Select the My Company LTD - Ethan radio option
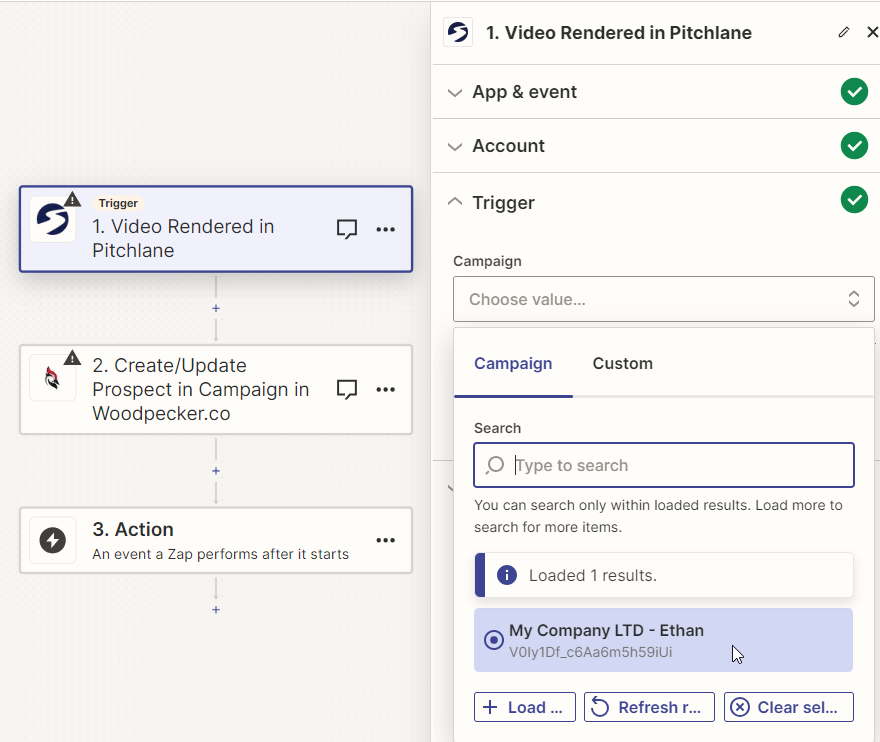This screenshot has width=880, height=742. click(494, 640)
